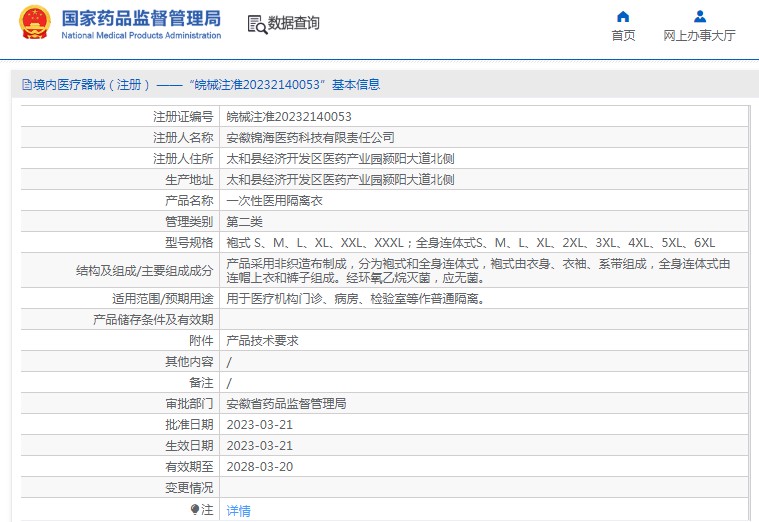Click the 附件 label
The width and height of the screenshot is (759, 522).
pyautogui.click(x=201, y=341)
